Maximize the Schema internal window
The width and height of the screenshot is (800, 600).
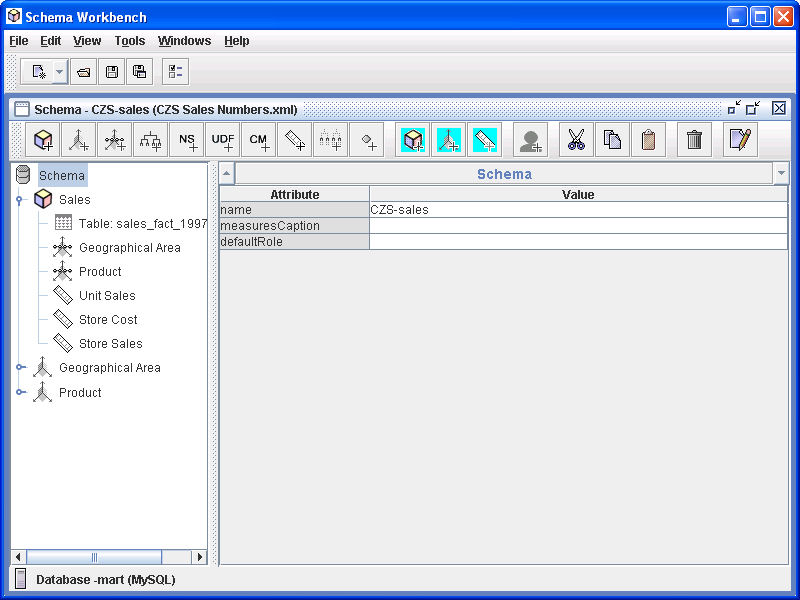[x=753, y=108]
